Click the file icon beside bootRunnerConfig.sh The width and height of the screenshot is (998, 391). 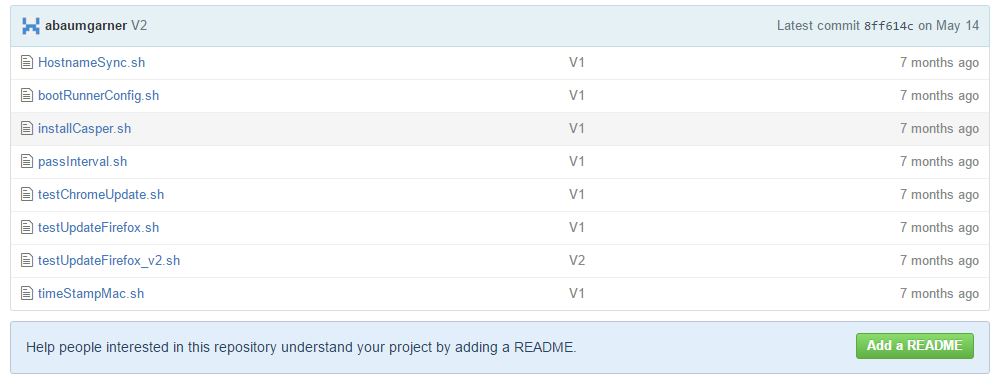(x=27, y=96)
